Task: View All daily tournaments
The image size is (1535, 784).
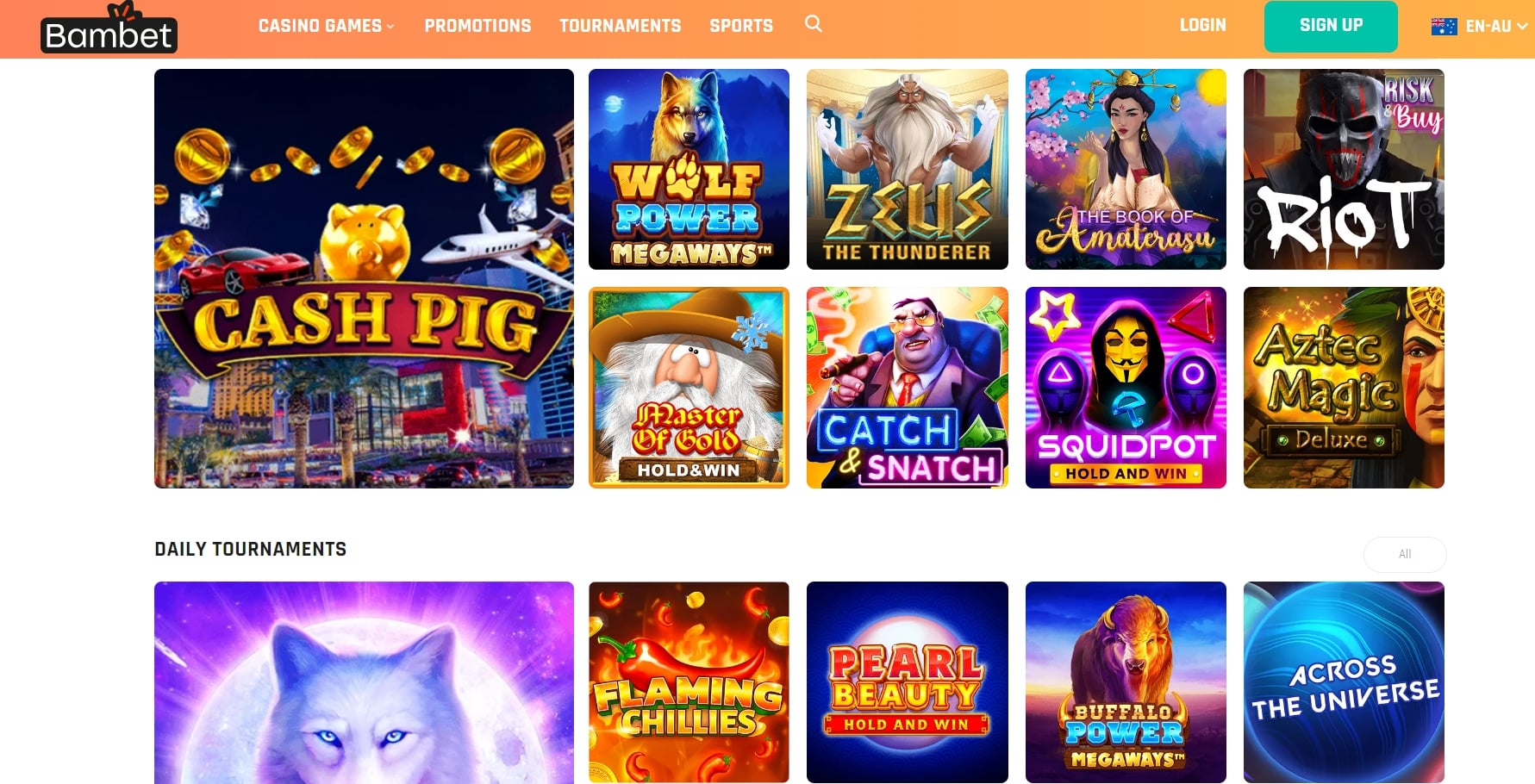Action: coord(1405,554)
